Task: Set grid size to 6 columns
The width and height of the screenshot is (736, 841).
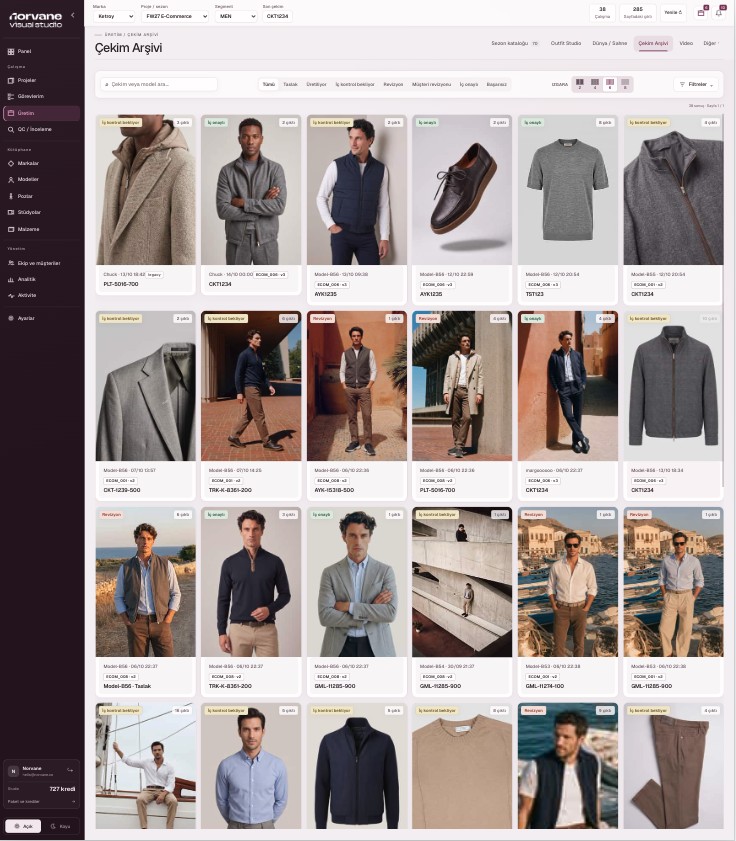Action: point(610,84)
